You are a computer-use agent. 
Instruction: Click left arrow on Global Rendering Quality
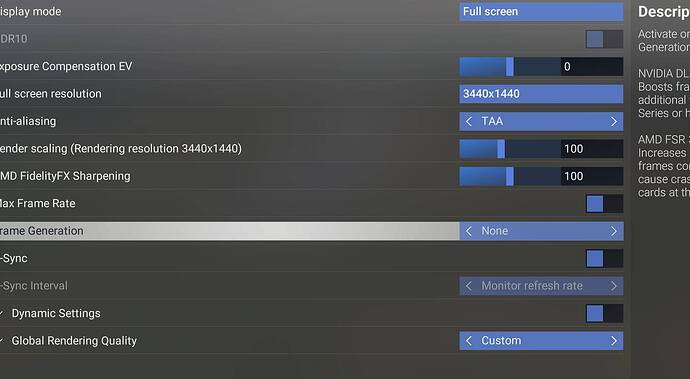469,341
